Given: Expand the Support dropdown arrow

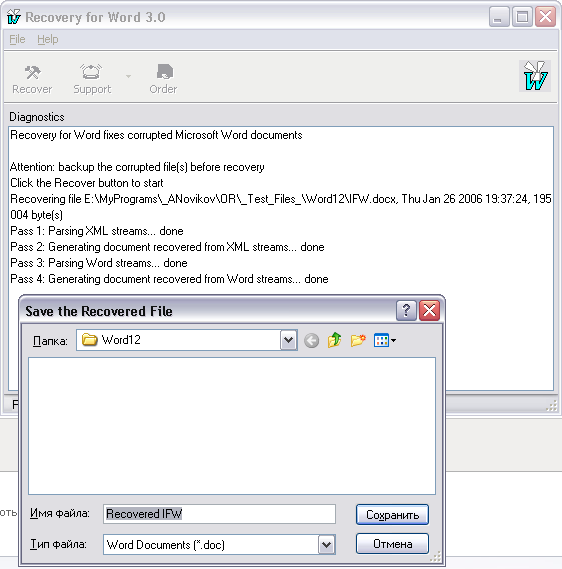Looking at the screenshot, I should [128, 77].
